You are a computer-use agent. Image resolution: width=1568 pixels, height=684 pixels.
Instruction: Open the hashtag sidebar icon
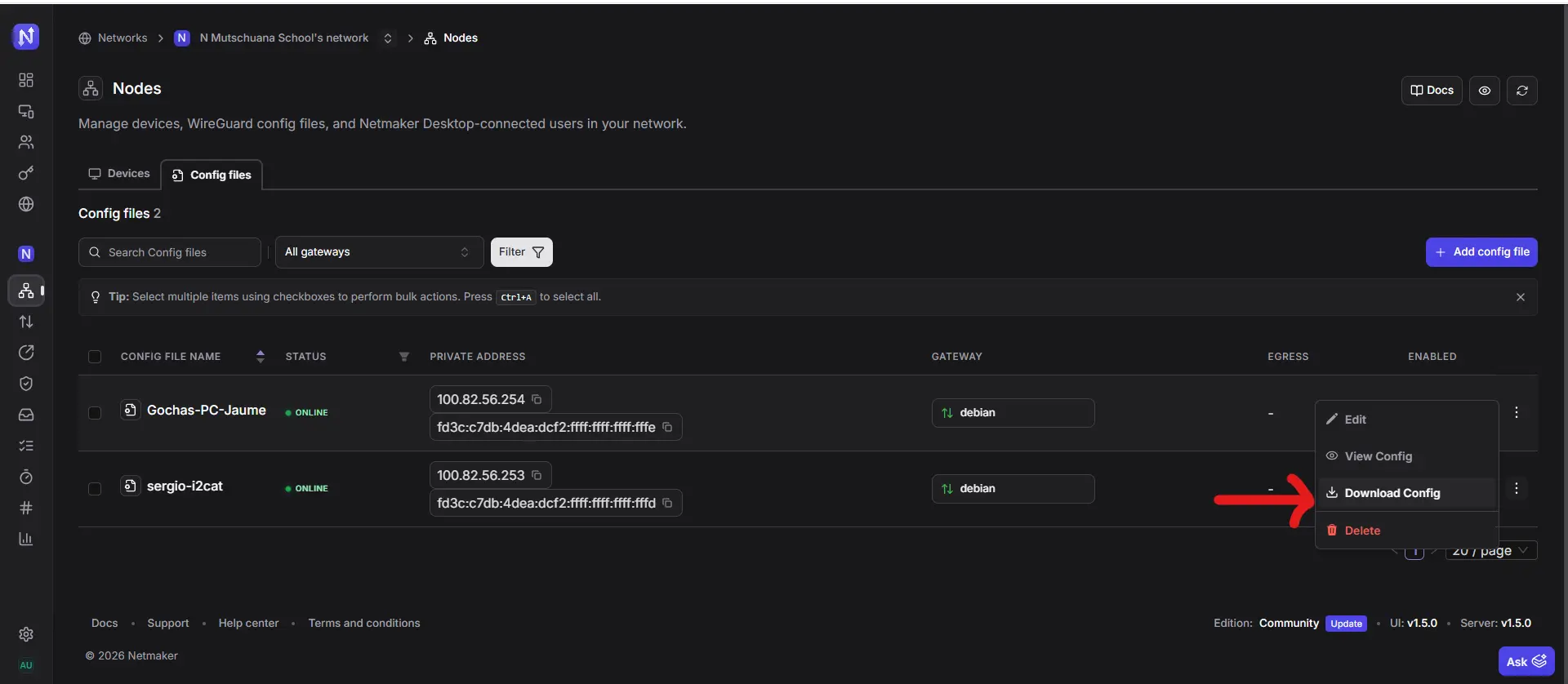[x=26, y=508]
